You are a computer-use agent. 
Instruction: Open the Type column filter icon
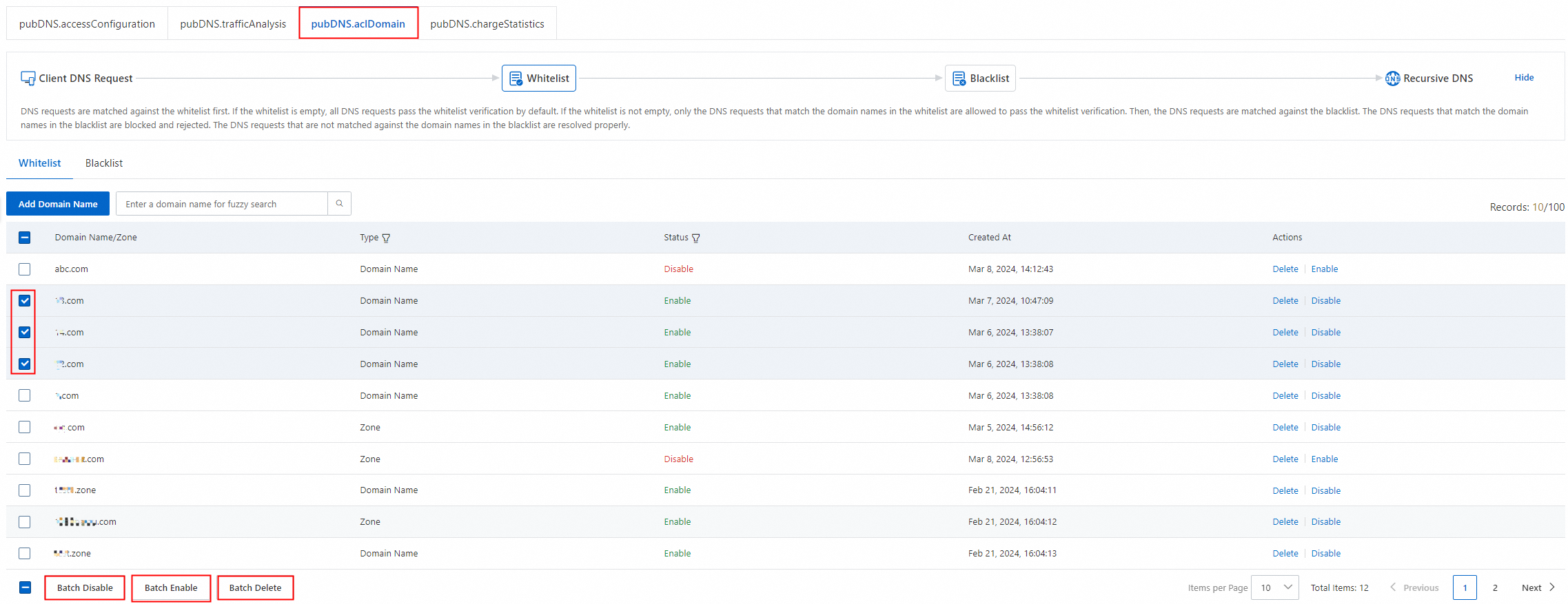tap(386, 238)
